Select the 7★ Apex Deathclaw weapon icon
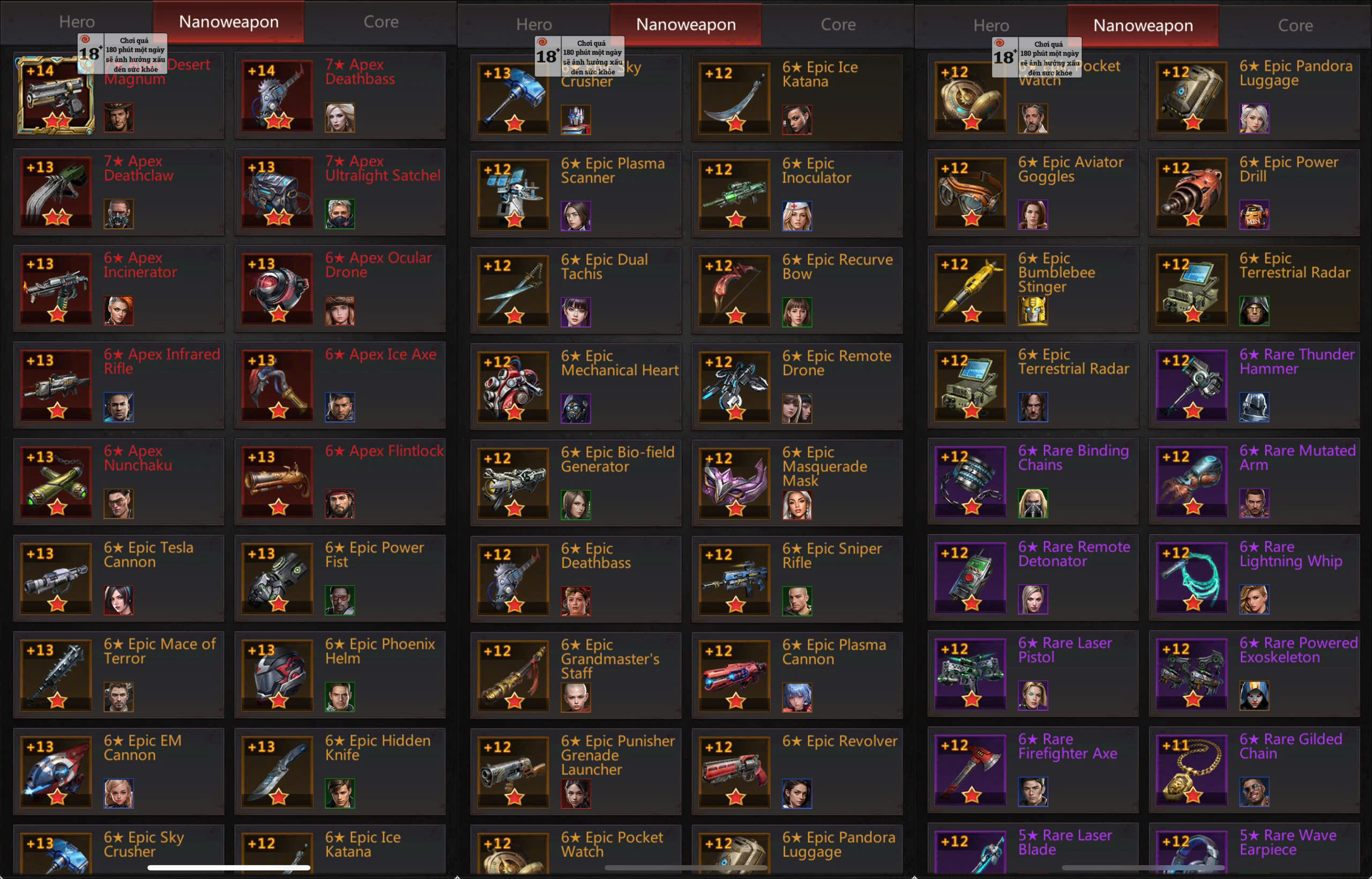 click(56, 192)
